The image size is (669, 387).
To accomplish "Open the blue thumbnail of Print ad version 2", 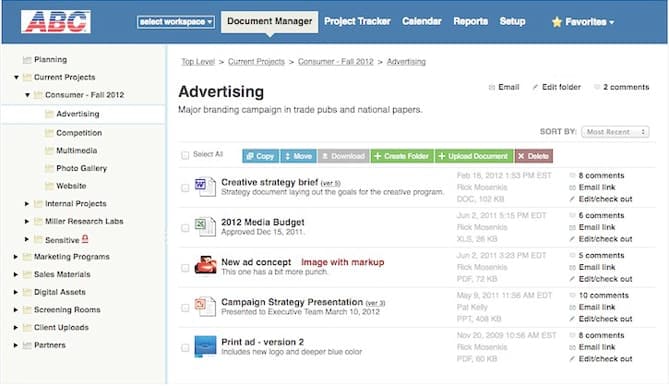I will pyautogui.click(x=205, y=346).
